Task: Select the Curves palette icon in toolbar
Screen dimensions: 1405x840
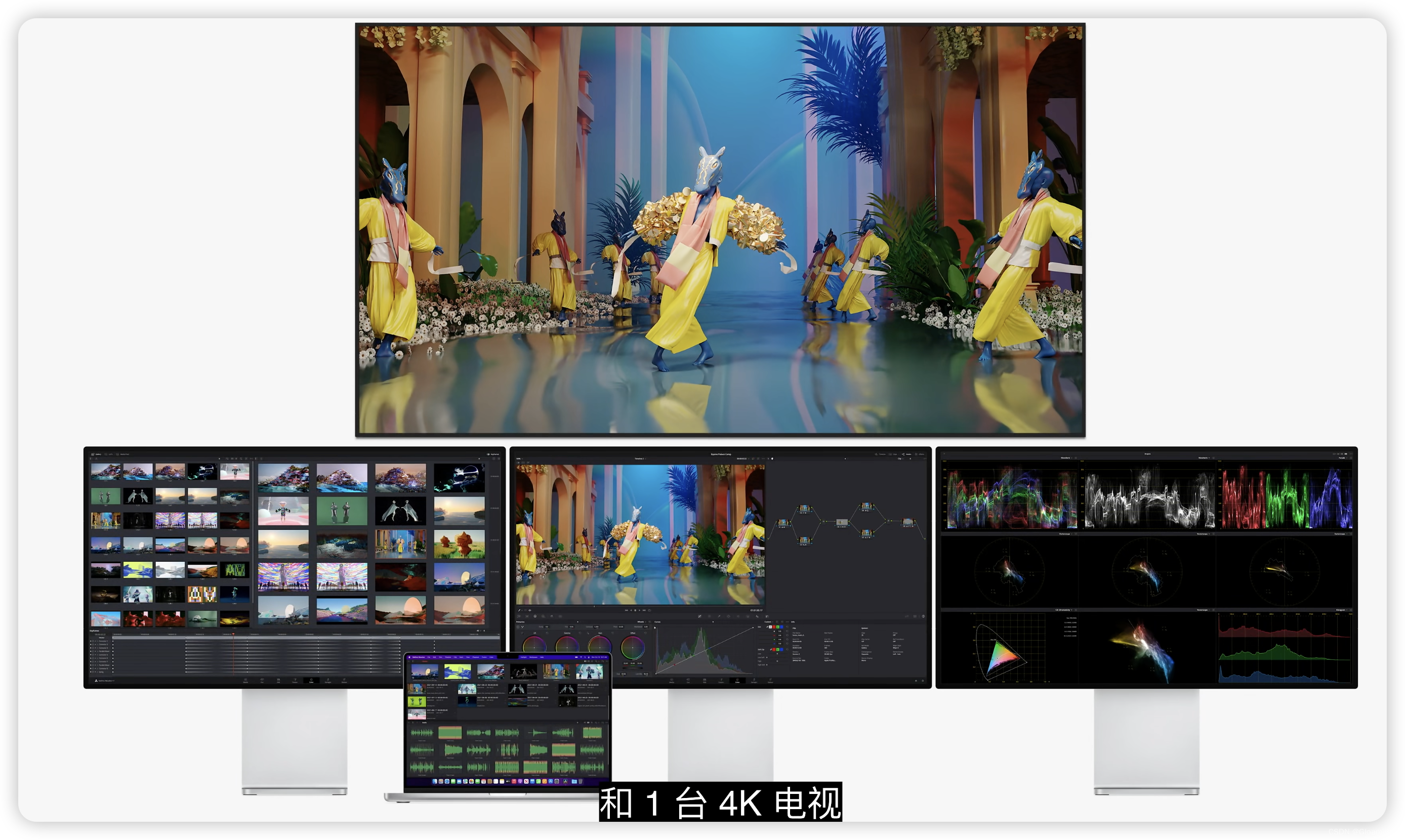Action: (699, 616)
